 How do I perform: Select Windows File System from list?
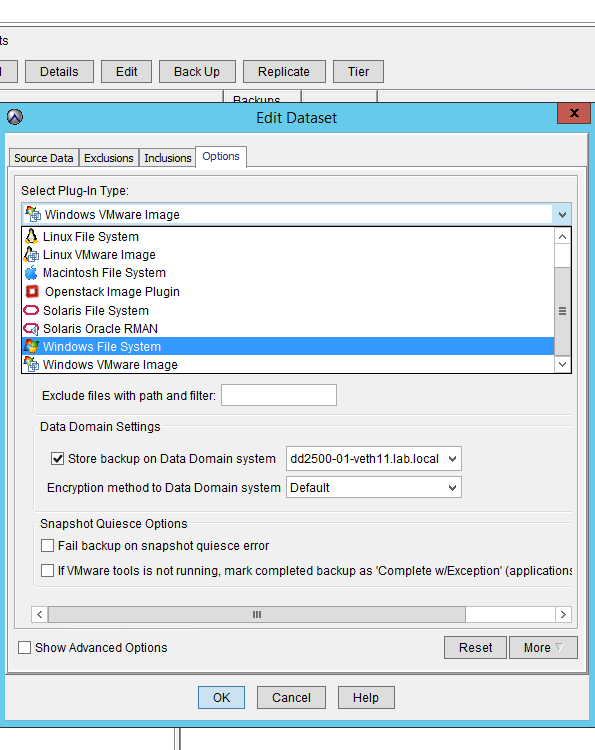click(288, 346)
